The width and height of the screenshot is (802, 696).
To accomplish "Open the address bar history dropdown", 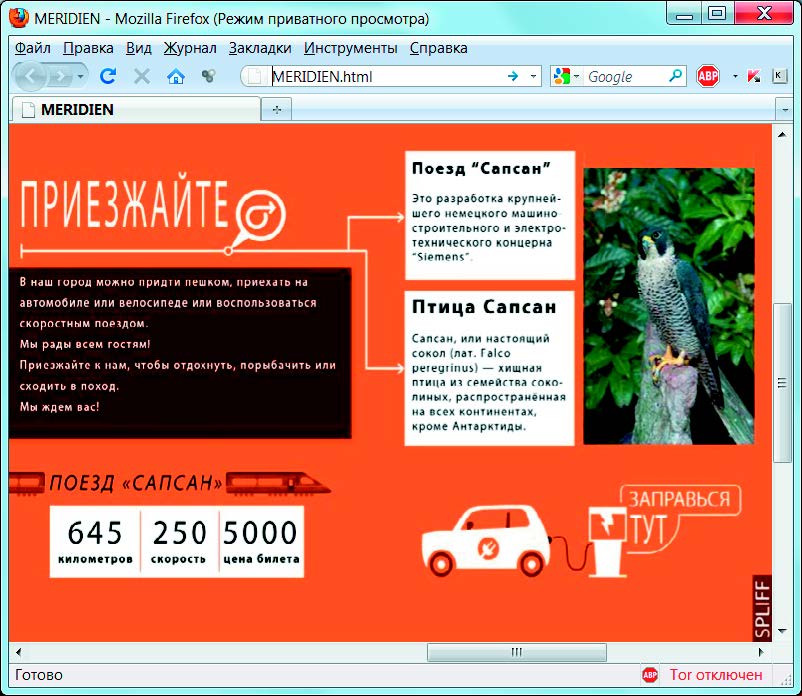I will (x=533, y=77).
